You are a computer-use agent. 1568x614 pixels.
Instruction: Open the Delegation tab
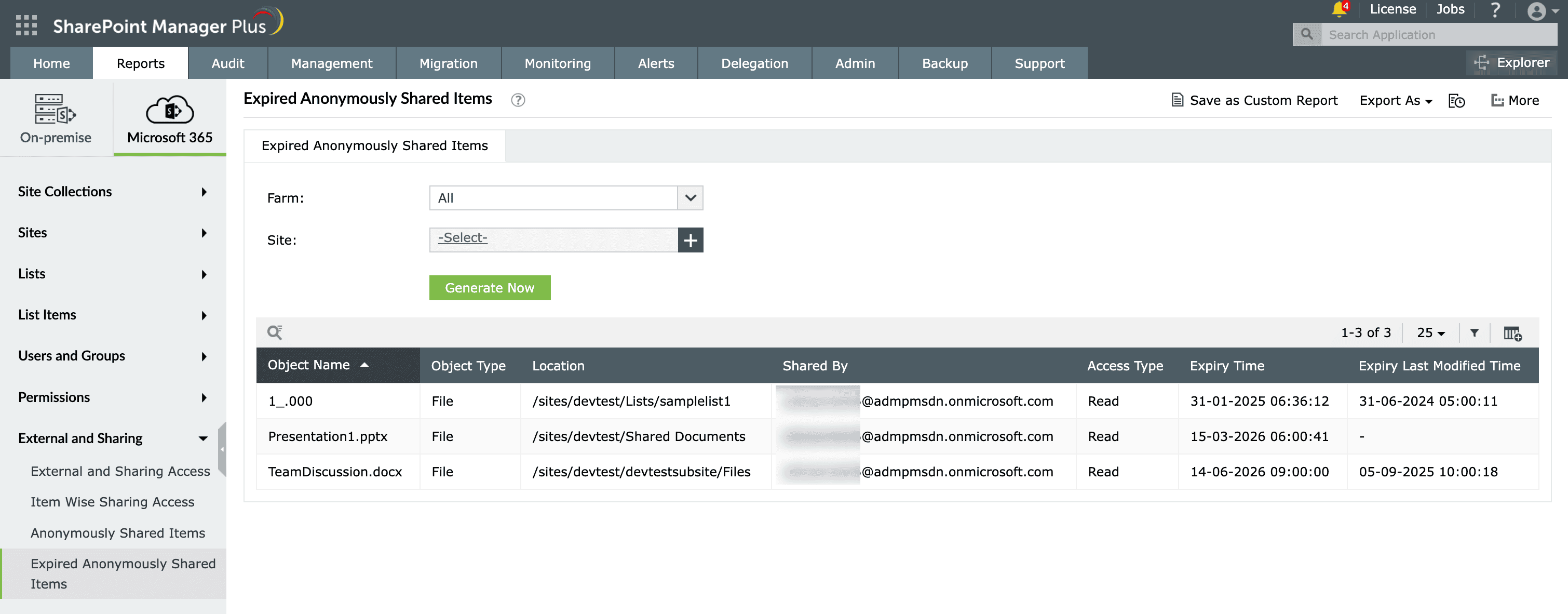(x=755, y=63)
